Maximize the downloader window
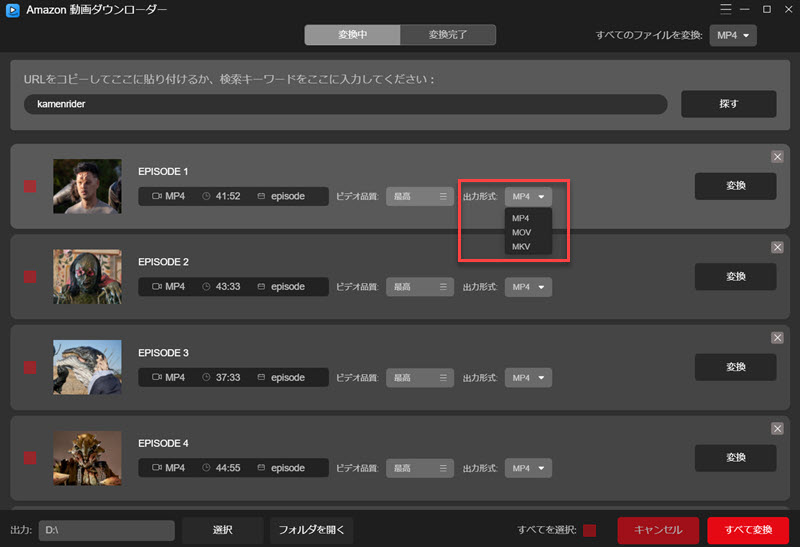The width and height of the screenshot is (800, 547). 766,9
